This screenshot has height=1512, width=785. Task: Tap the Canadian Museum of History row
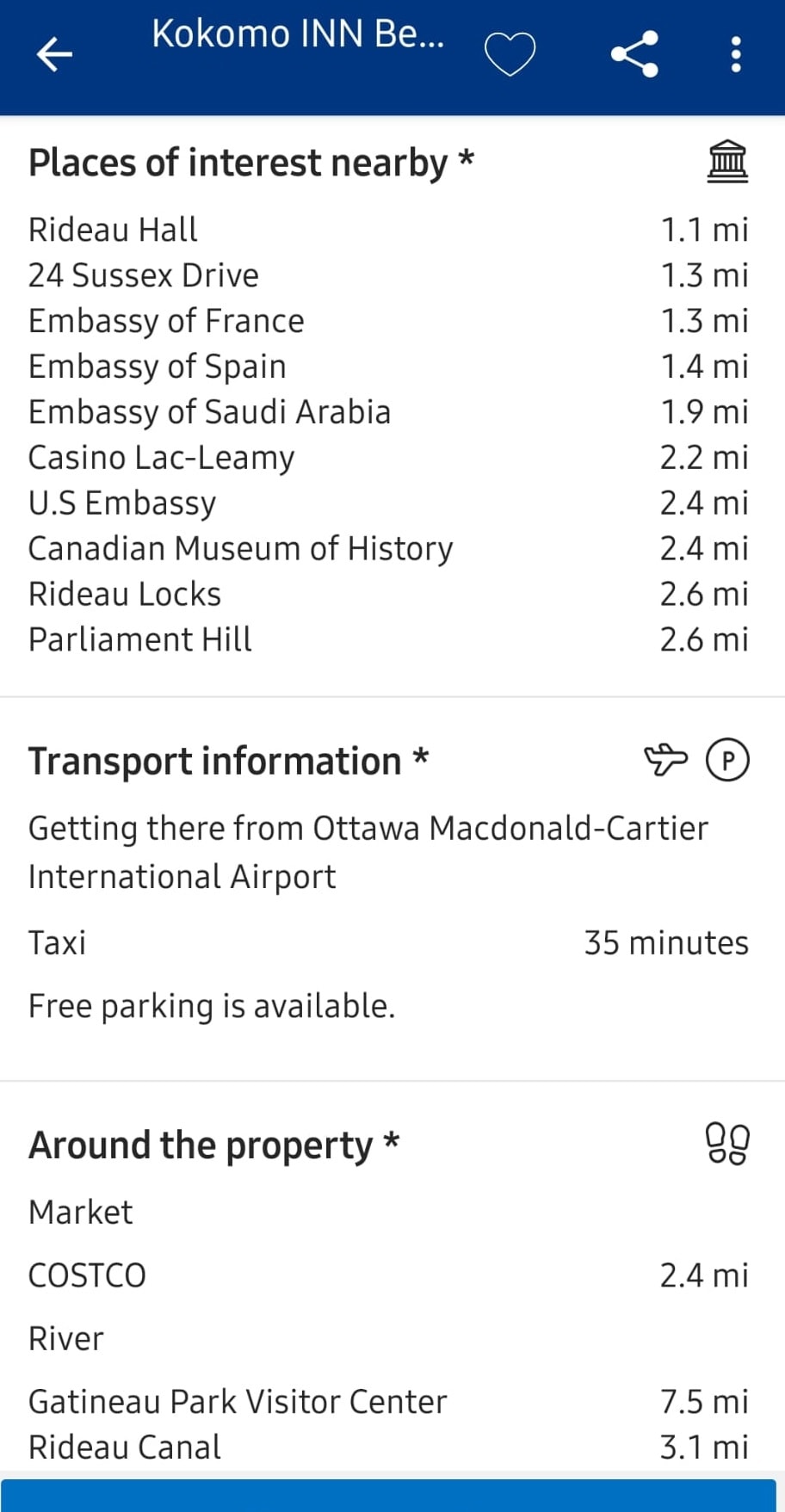coord(388,548)
